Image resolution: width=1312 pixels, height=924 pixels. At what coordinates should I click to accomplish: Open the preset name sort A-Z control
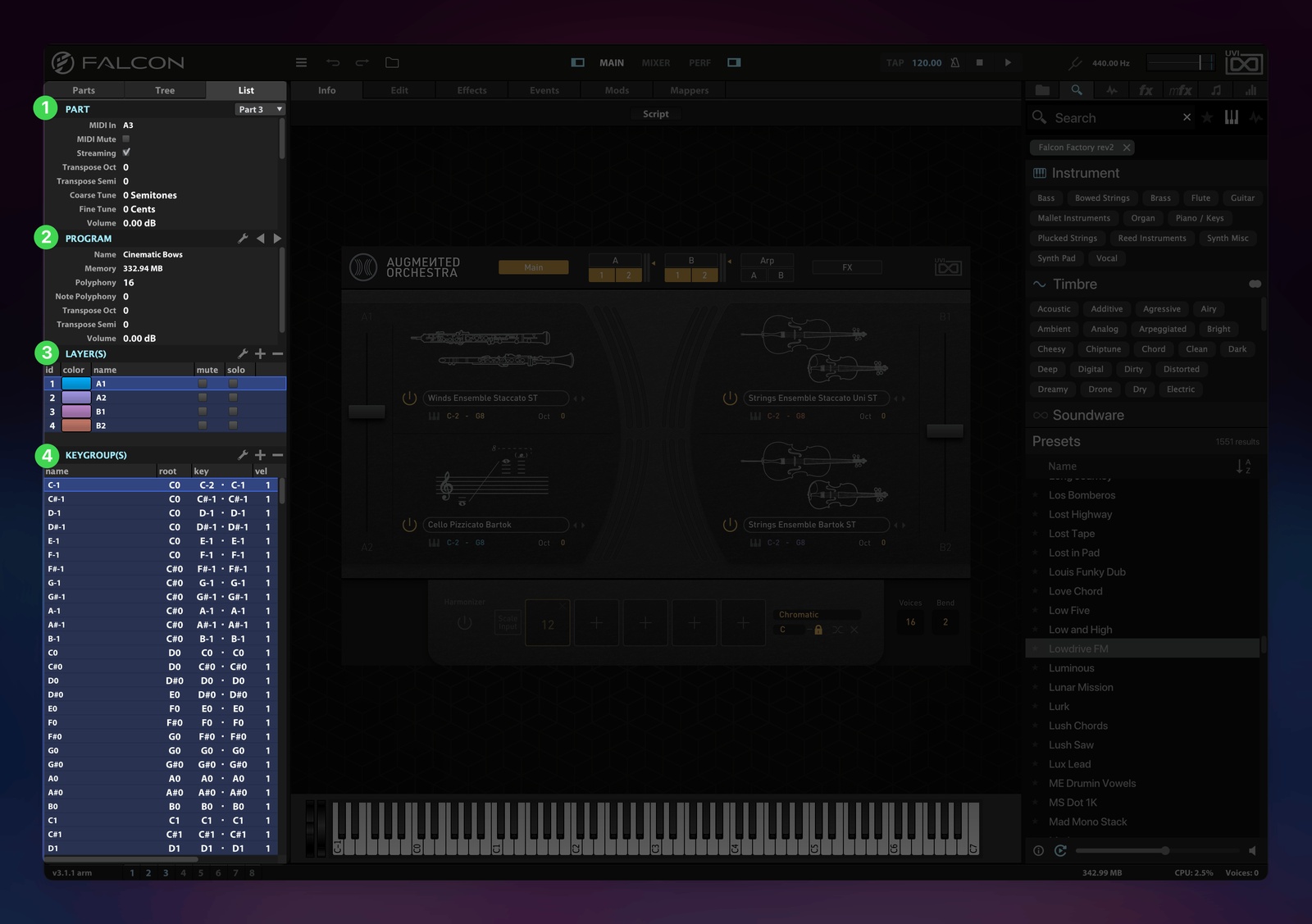1243,467
